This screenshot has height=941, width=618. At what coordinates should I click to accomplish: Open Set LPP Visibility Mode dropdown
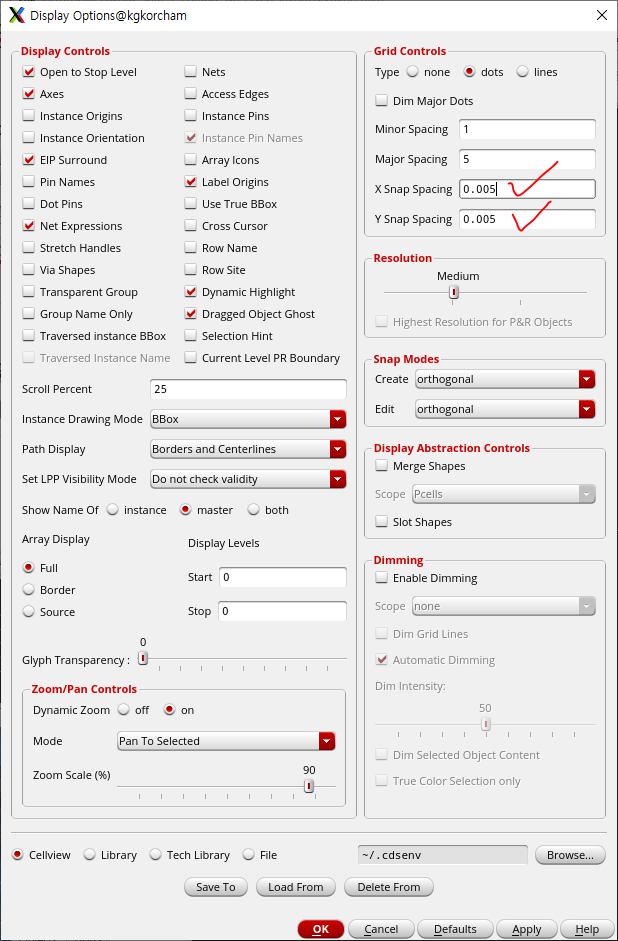pos(248,479)
